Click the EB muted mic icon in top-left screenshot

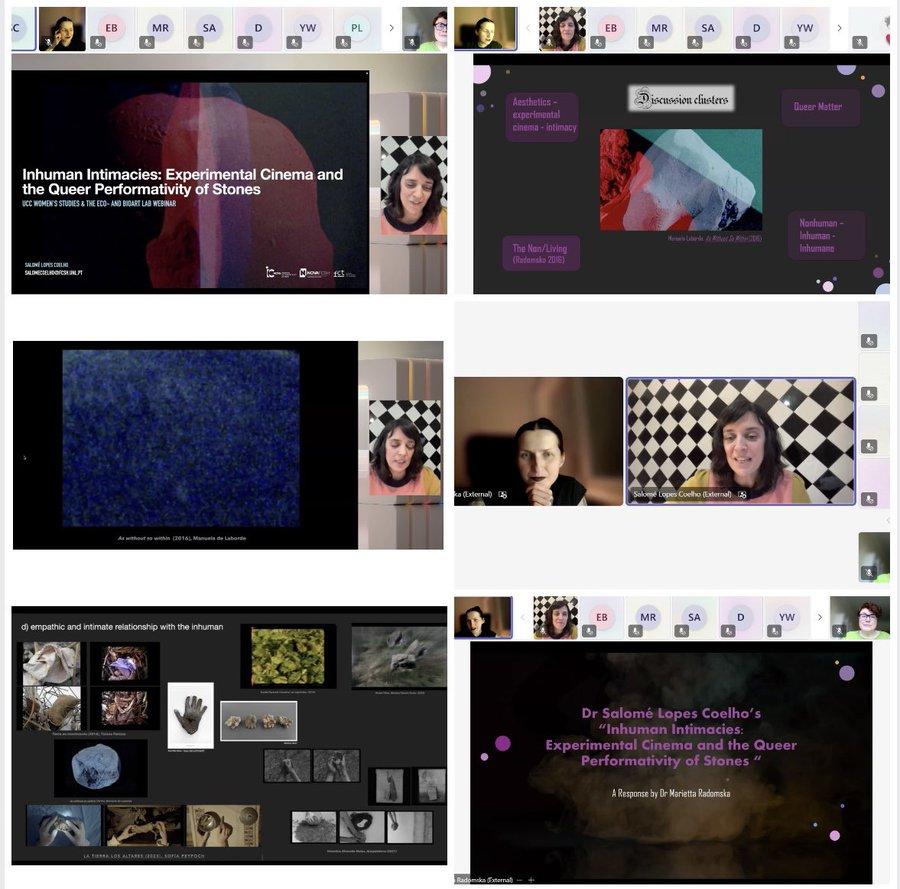coord(98,42)
